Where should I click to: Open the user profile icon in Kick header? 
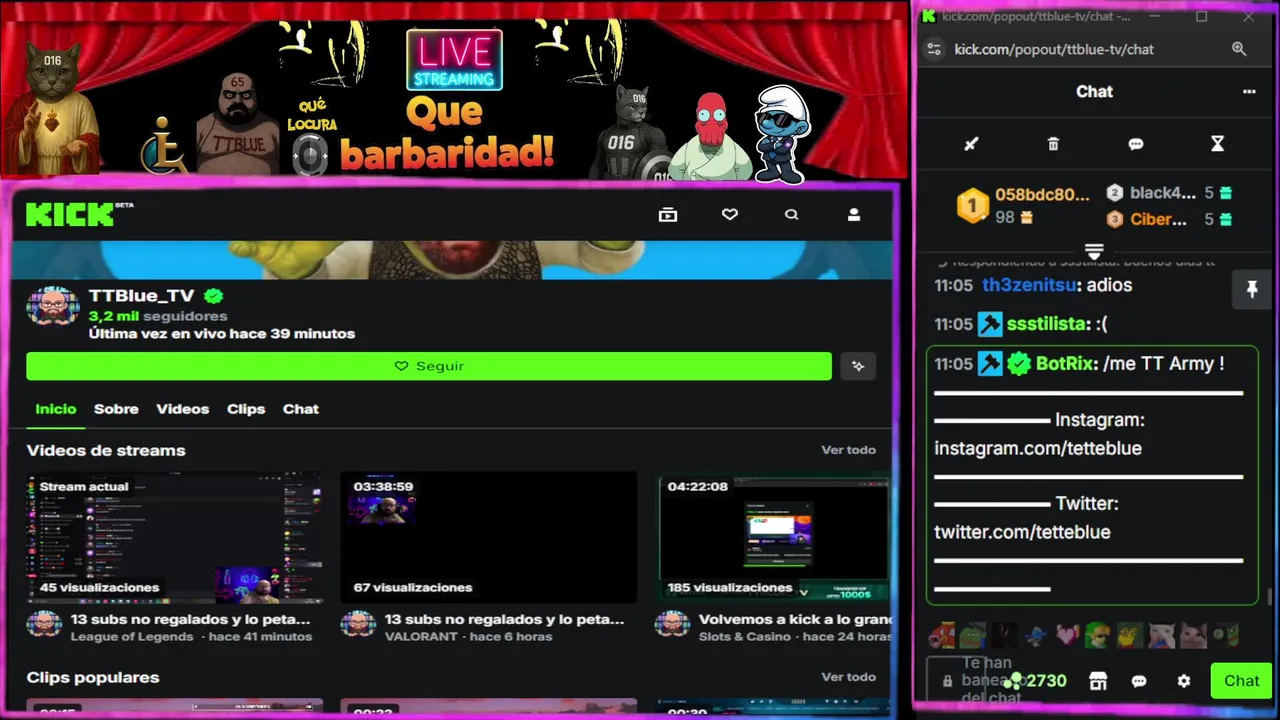(x=854, y=214)
